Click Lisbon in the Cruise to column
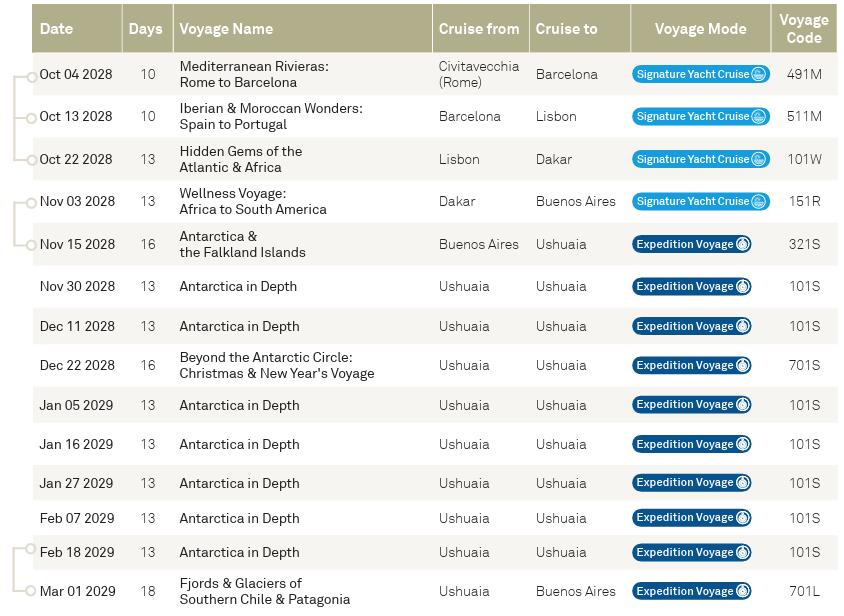 (x=556, y=116)
